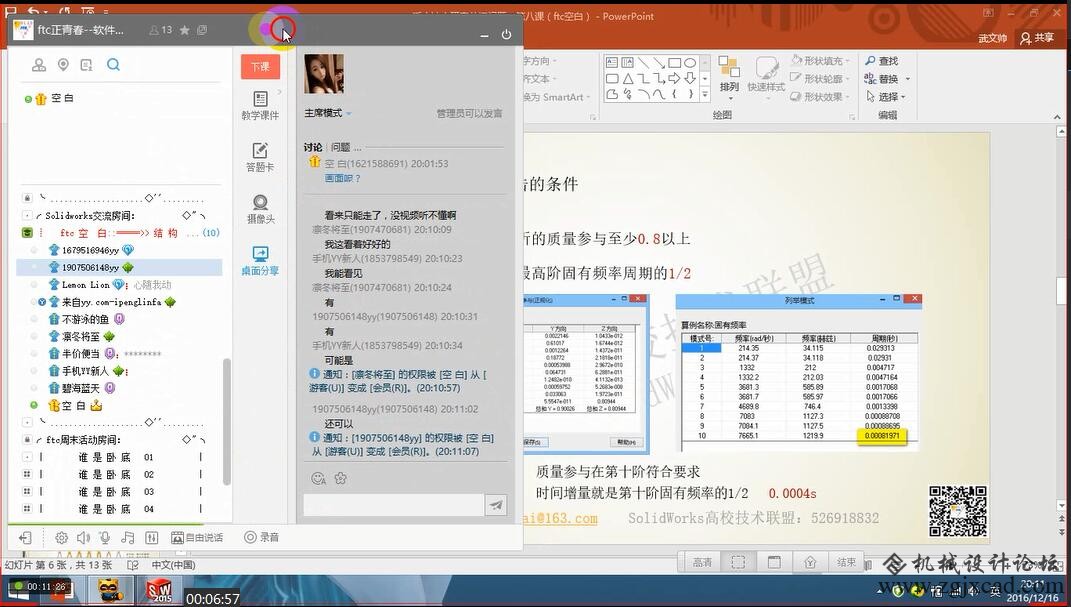Open 教学课件 courseware panel
1071x607 pixels.
coord(260,106)
